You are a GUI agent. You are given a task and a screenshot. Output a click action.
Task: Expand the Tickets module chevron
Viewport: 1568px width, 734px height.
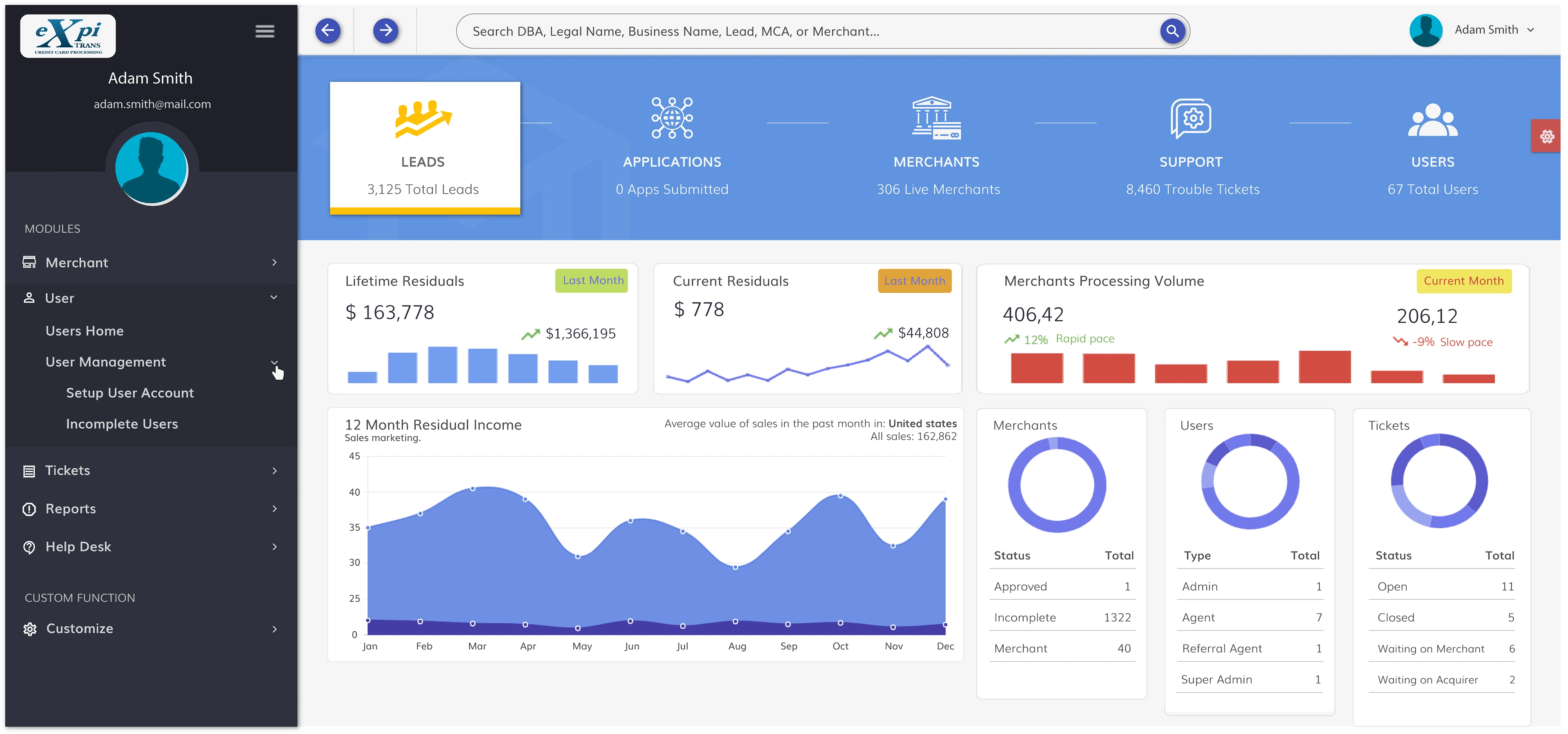tap(274, 471)
